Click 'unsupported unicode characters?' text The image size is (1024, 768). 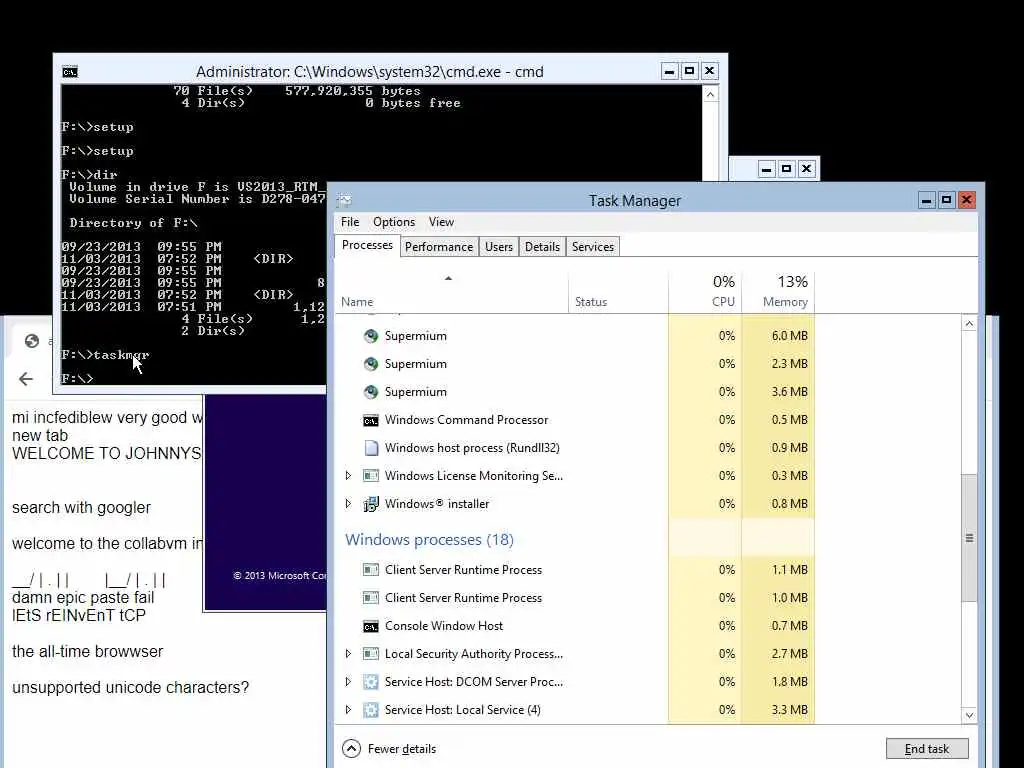(131, 688)
